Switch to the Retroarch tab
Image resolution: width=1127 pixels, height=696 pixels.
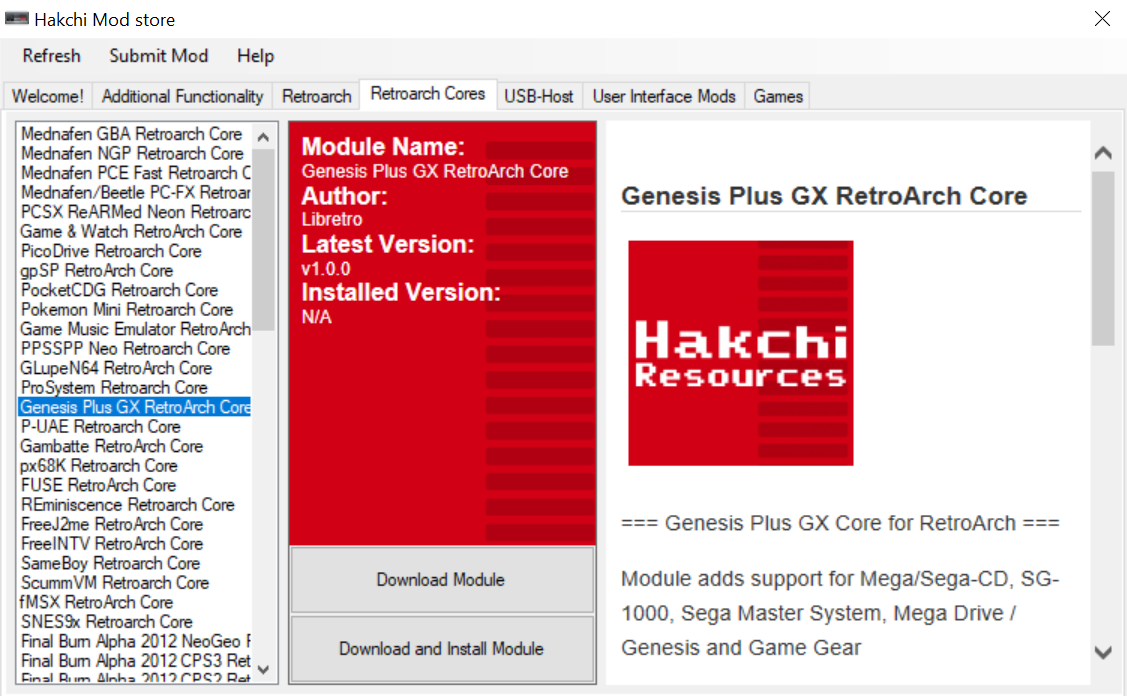317,96
